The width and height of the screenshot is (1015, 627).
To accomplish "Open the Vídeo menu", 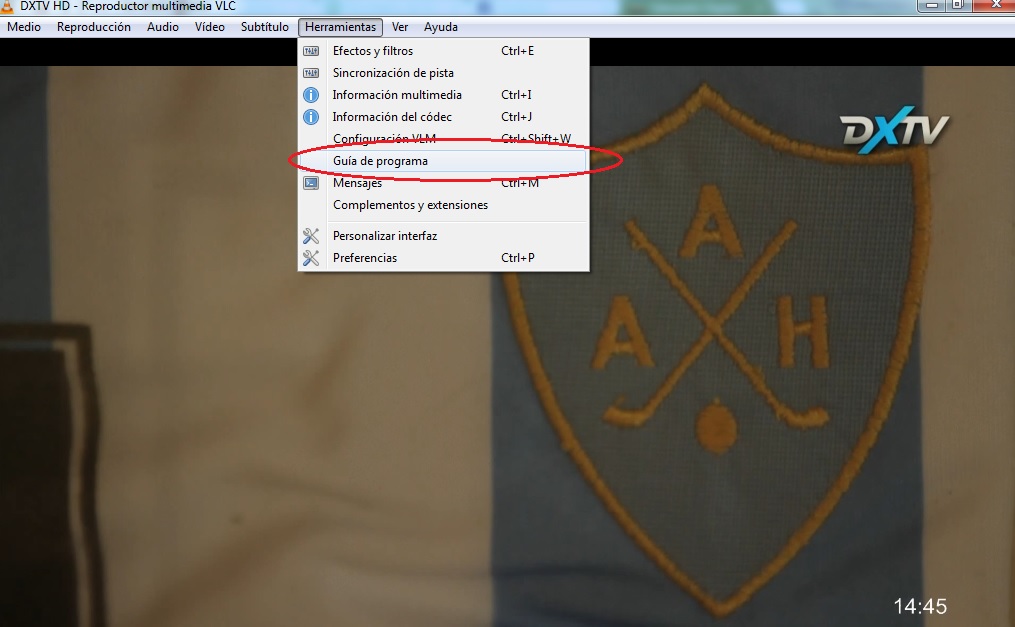I will (210, 27).
